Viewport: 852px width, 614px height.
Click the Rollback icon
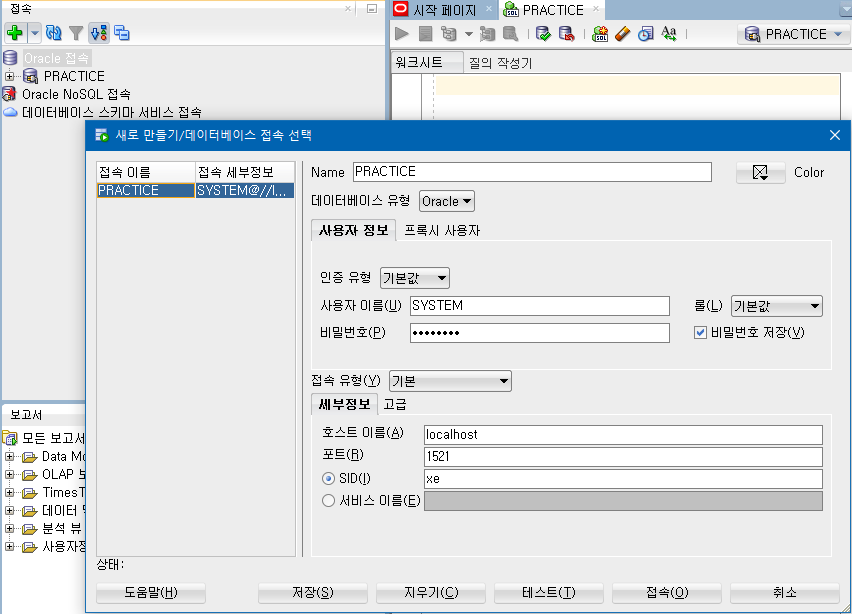tap(566, 34)
